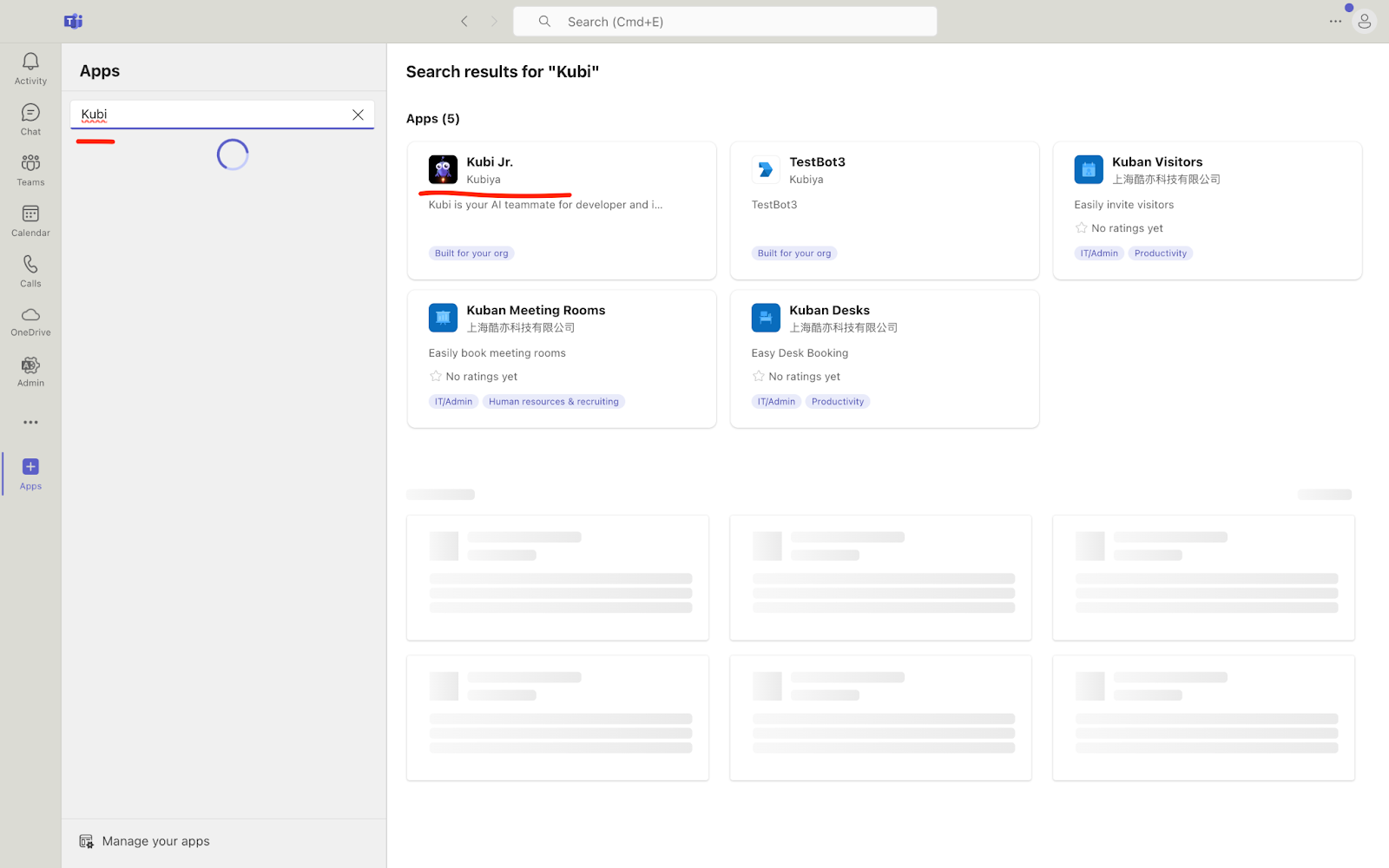
Task: Clear the Kubi search text
Action: point(358,115)
